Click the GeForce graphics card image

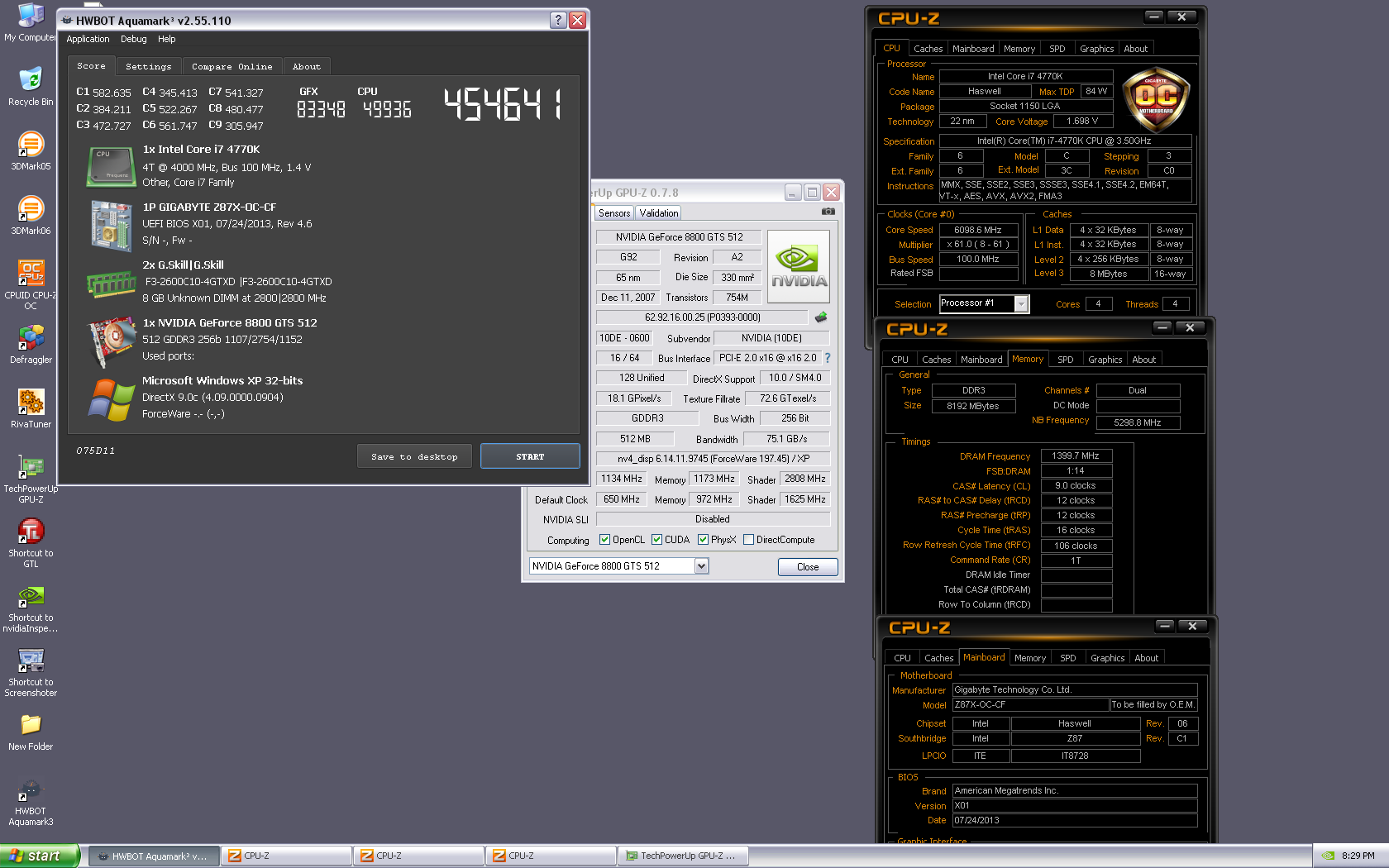pyautogui.click(x=111, y=341)
